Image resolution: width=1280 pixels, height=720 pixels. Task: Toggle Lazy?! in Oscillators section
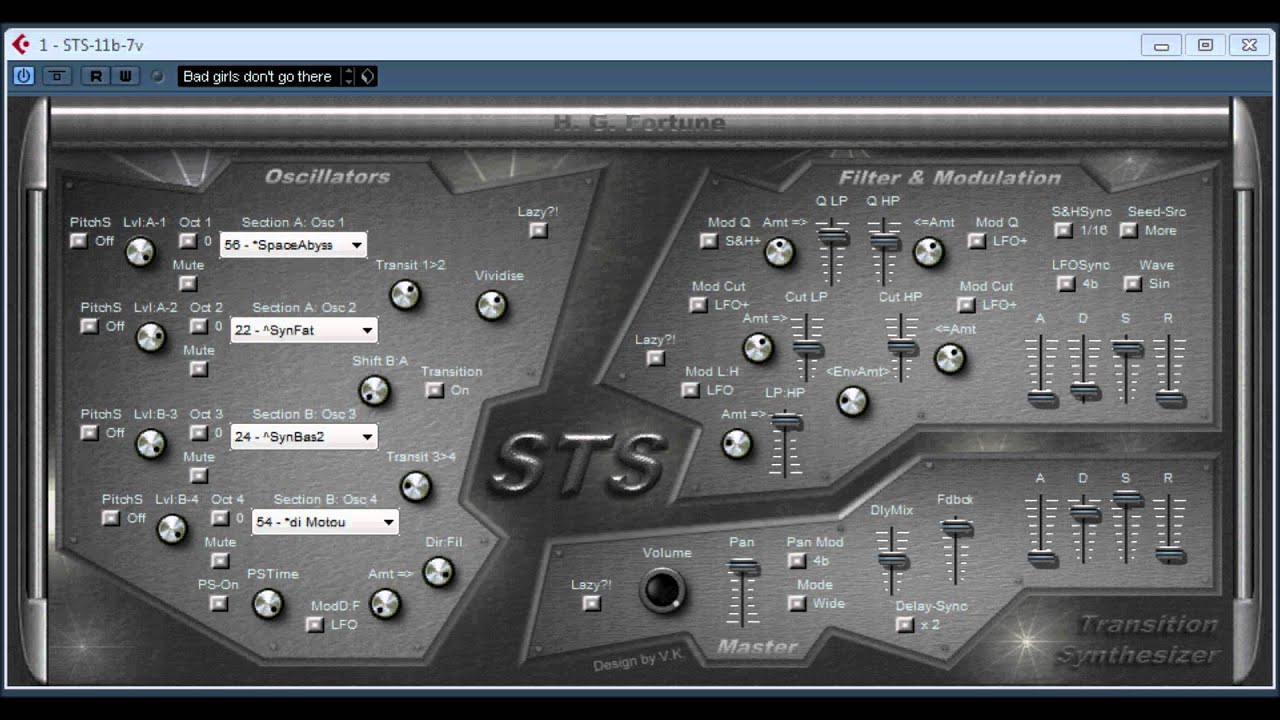[x=539, y=230]
